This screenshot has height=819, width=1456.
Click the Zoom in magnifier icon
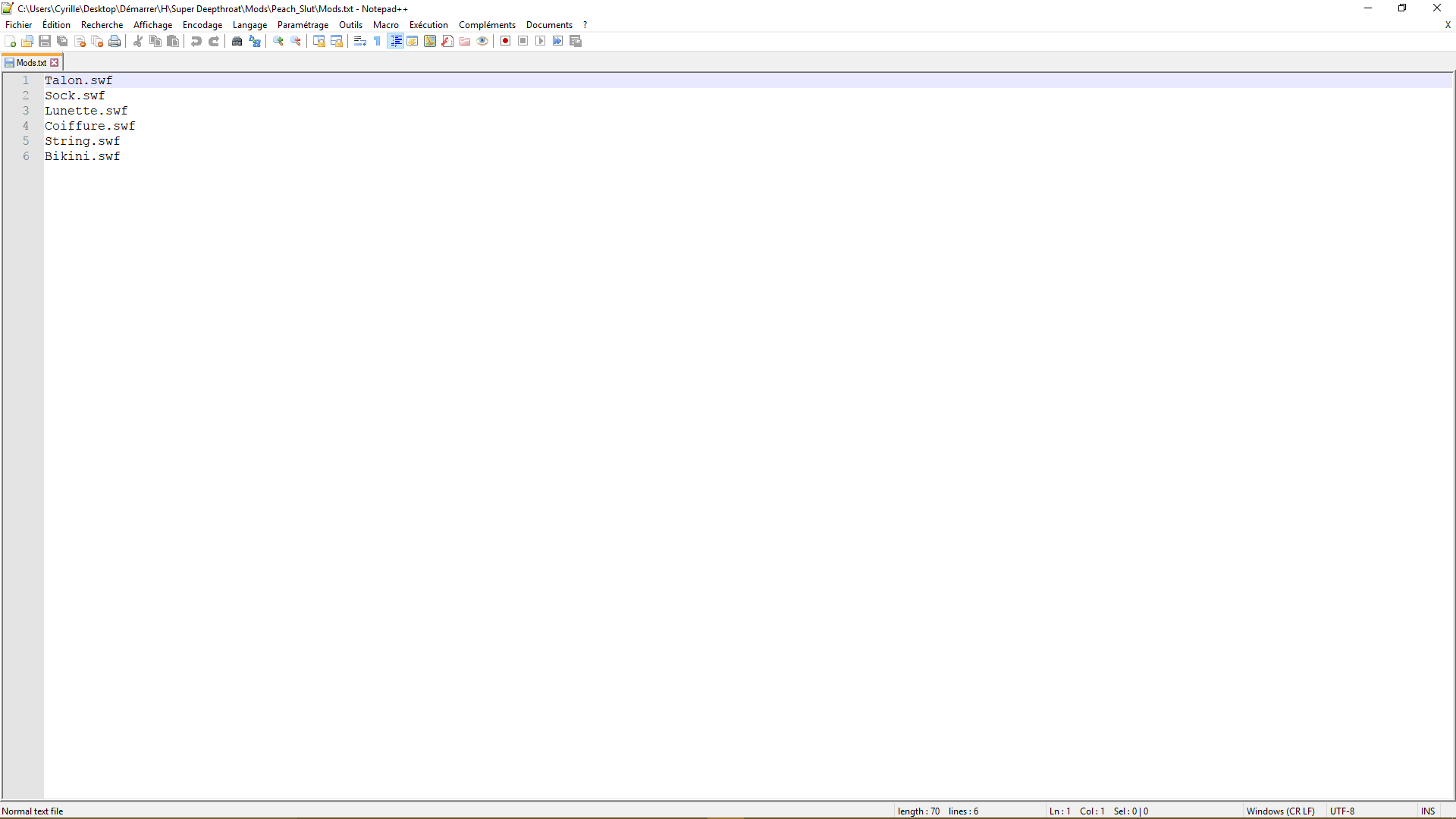(278, 41)
